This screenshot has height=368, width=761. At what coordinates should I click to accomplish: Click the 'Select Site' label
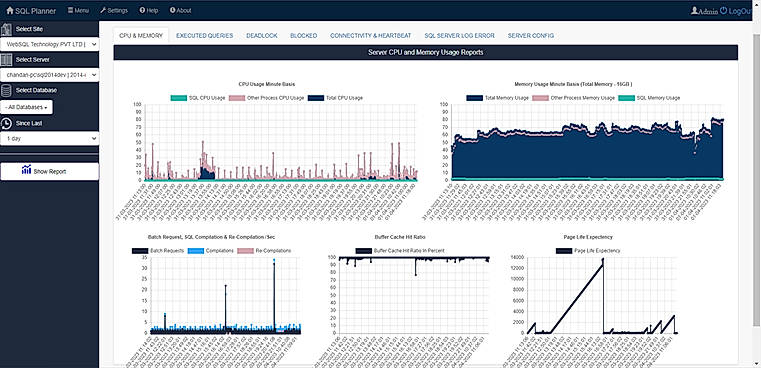(29, 29)
